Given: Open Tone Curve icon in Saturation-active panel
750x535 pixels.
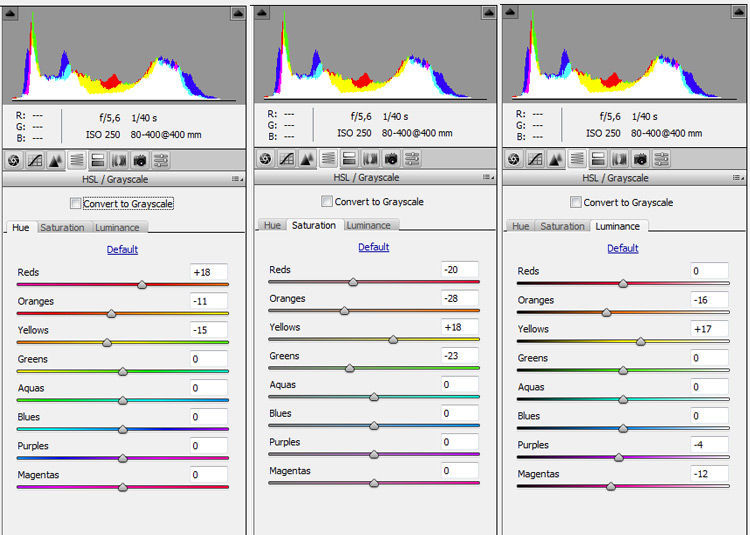Looking at the screenshot, I should [x=287, y=158].
